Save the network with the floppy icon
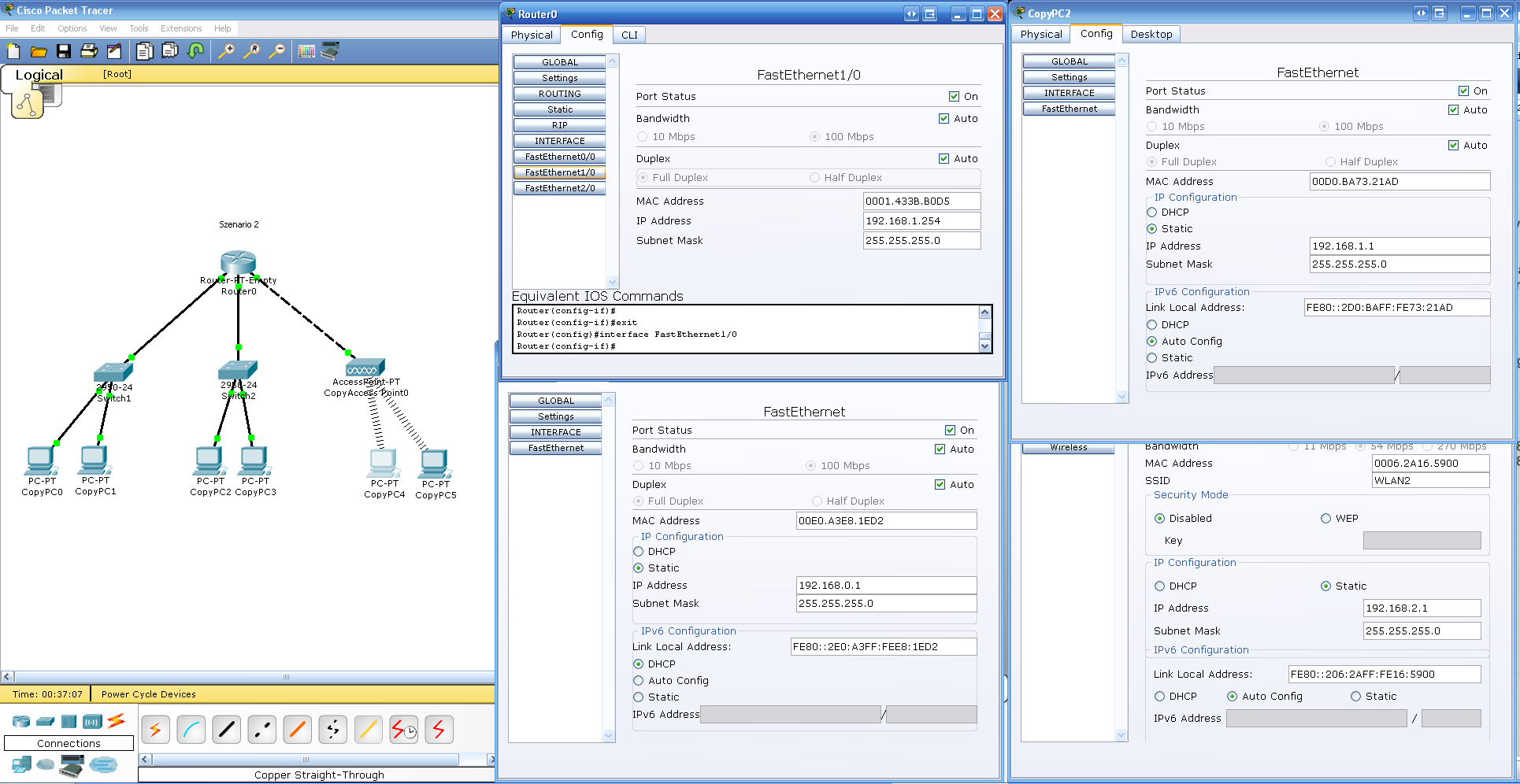Viewport: 1520px width, 784px height. (64, 51)
